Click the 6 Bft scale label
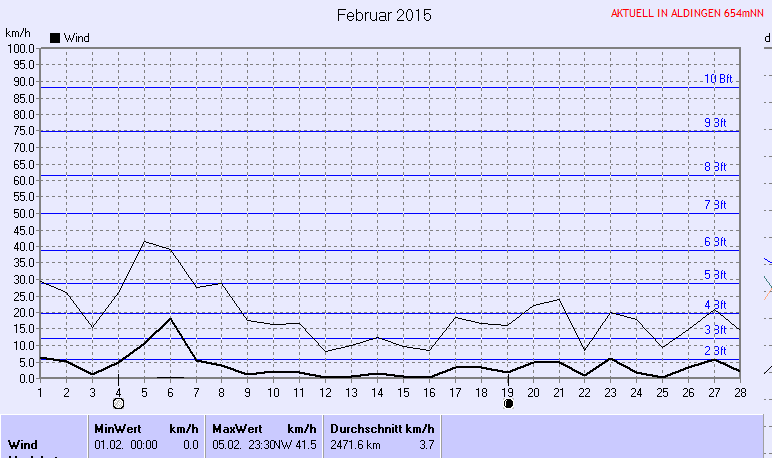This screenshot has height=458, width=772. tap(715, 242)
